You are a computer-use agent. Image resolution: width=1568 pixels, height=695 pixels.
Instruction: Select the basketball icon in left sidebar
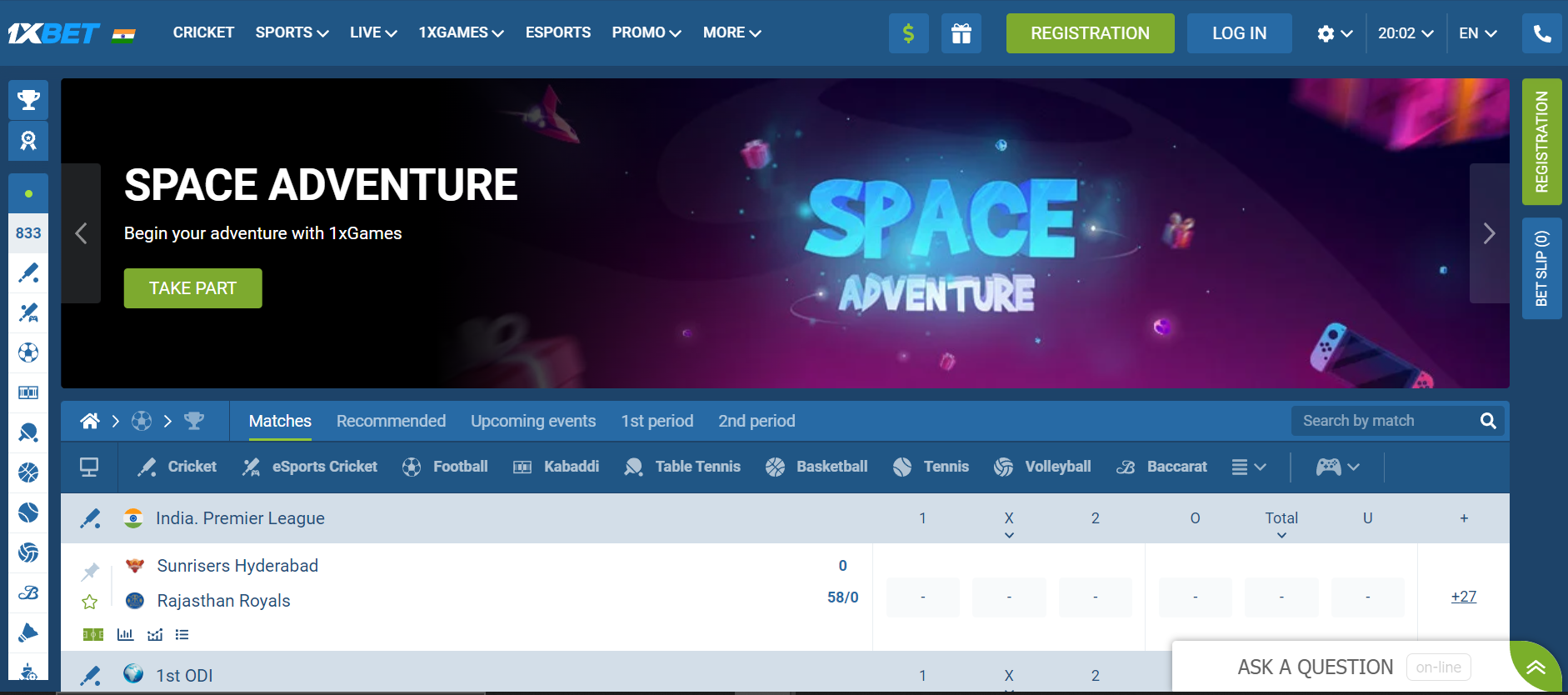point(28,472)
